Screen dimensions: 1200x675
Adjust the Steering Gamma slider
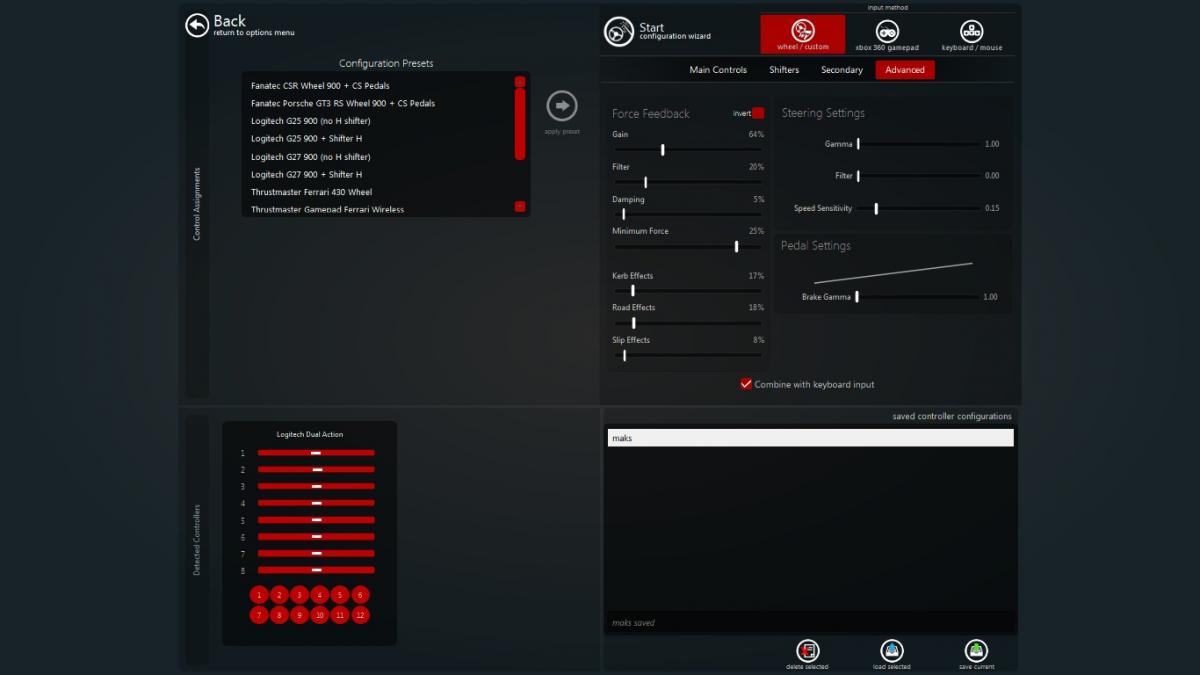[x=918, y=144]
